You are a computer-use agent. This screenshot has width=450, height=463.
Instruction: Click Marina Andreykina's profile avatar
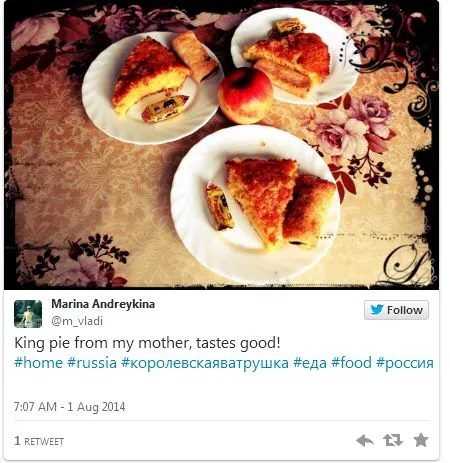28,314
